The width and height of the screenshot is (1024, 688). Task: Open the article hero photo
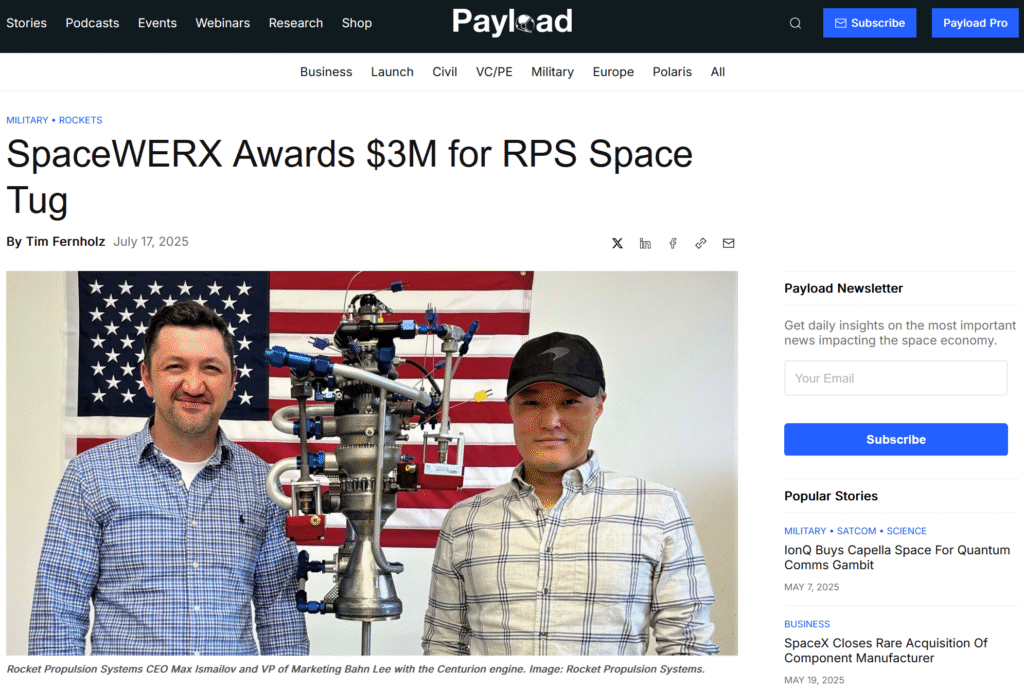pos(372,463)
